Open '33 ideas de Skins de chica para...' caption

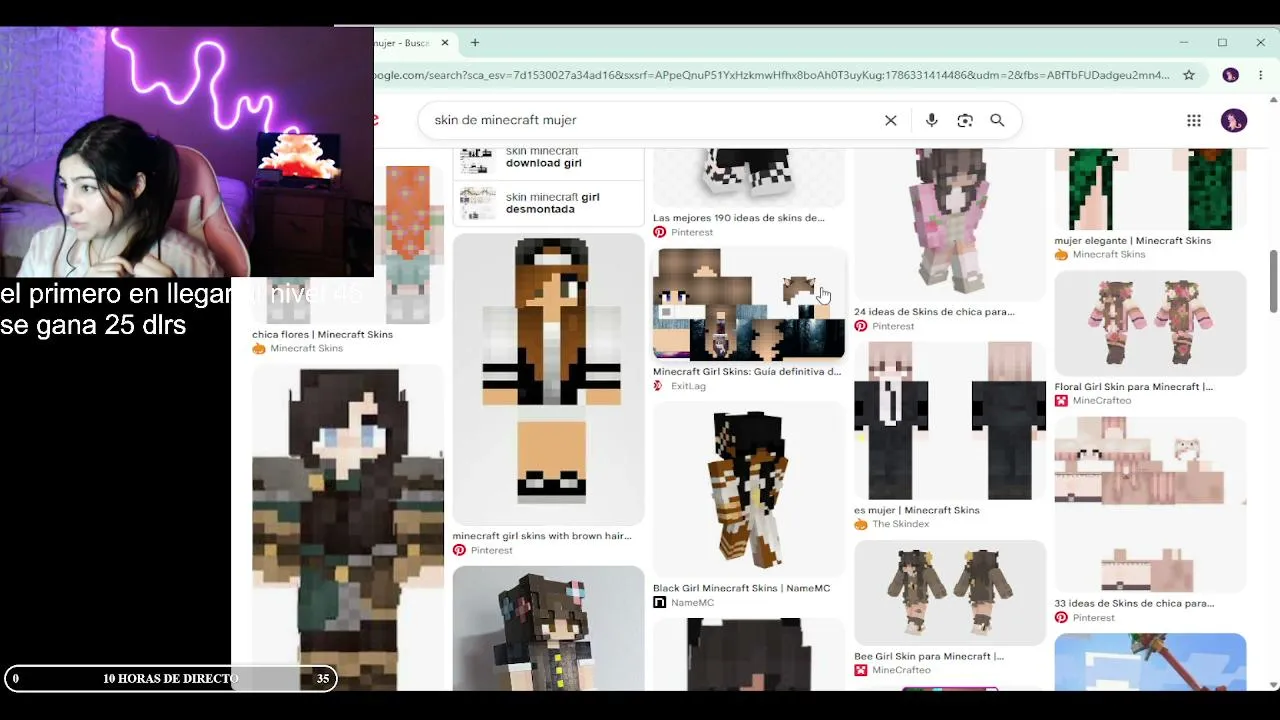pos(1134,604)
